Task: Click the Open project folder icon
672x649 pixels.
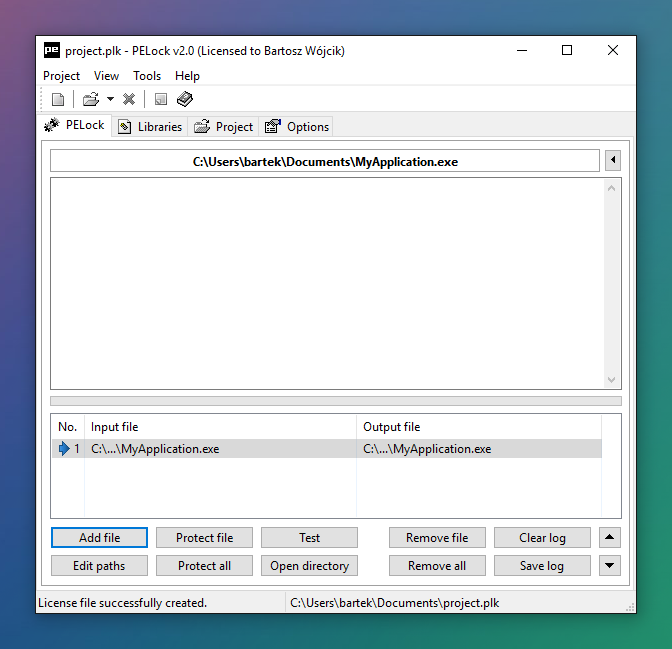Action: tap(91, 99)
